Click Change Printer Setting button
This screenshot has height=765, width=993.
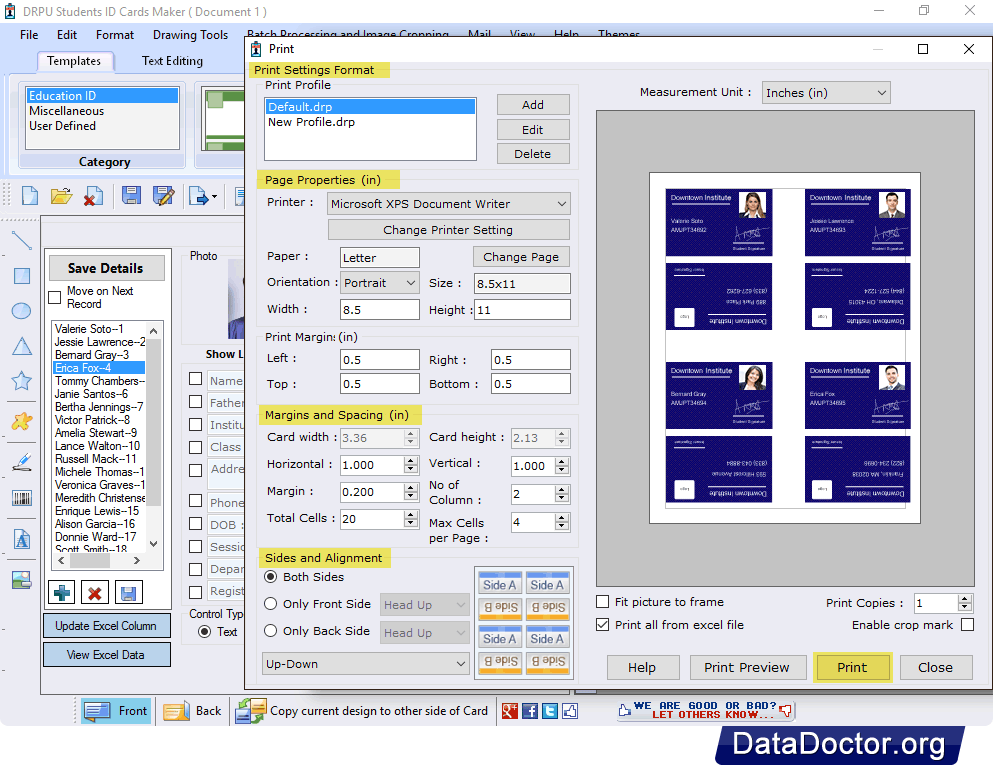point(448,230)
